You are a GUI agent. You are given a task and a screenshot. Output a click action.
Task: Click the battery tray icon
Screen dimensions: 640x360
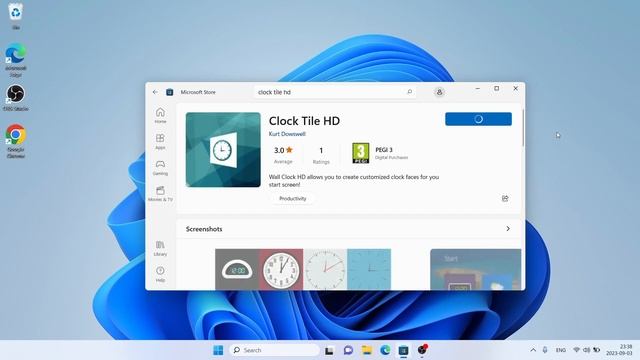(597, 350)
